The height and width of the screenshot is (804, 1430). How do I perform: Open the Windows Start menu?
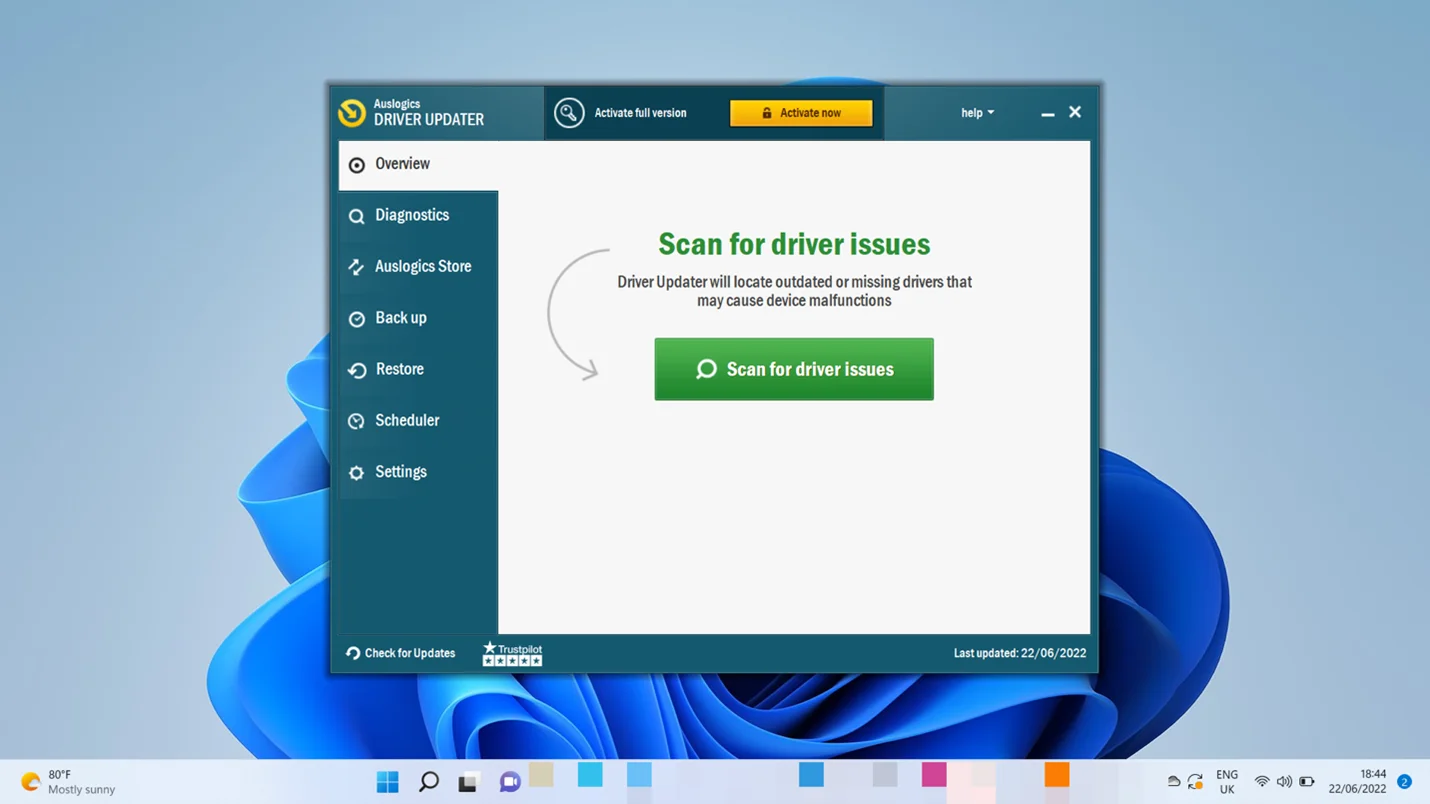(387, 782)
